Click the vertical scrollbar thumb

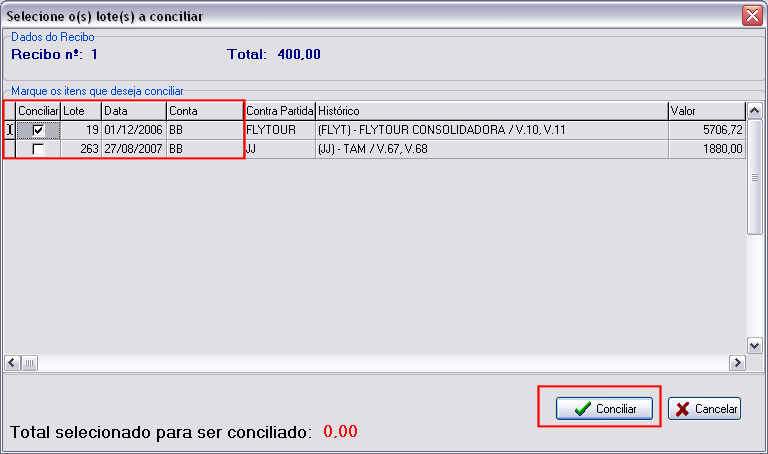click(754, 177)
